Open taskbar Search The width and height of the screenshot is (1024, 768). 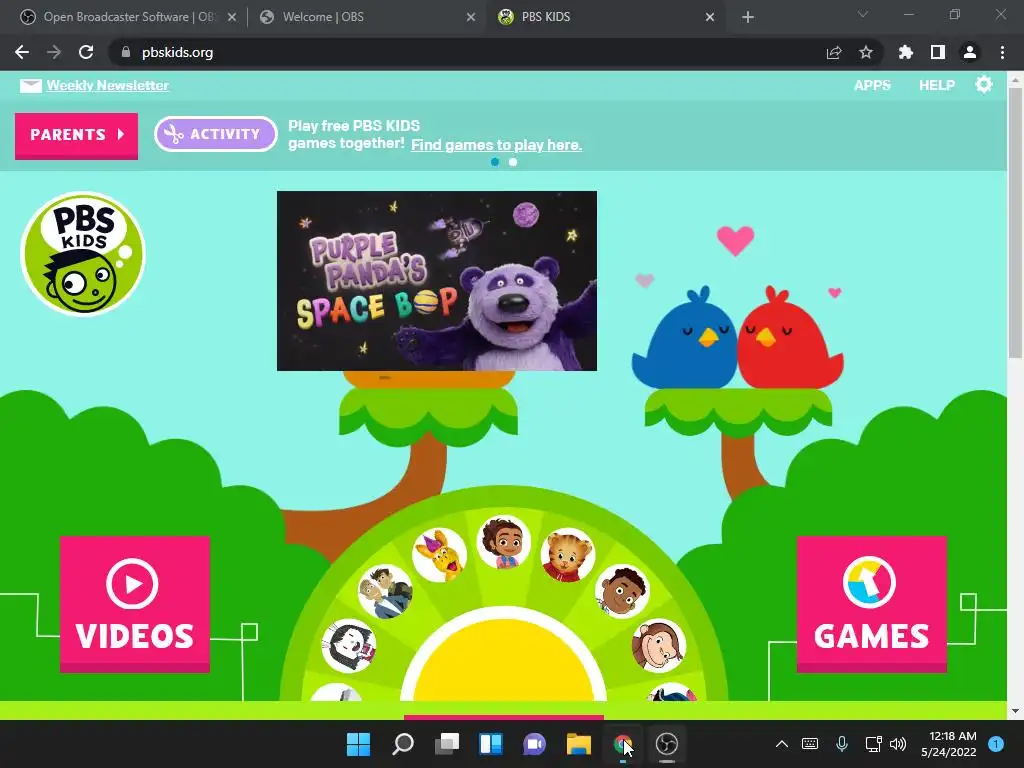click(x=402, y=744)
